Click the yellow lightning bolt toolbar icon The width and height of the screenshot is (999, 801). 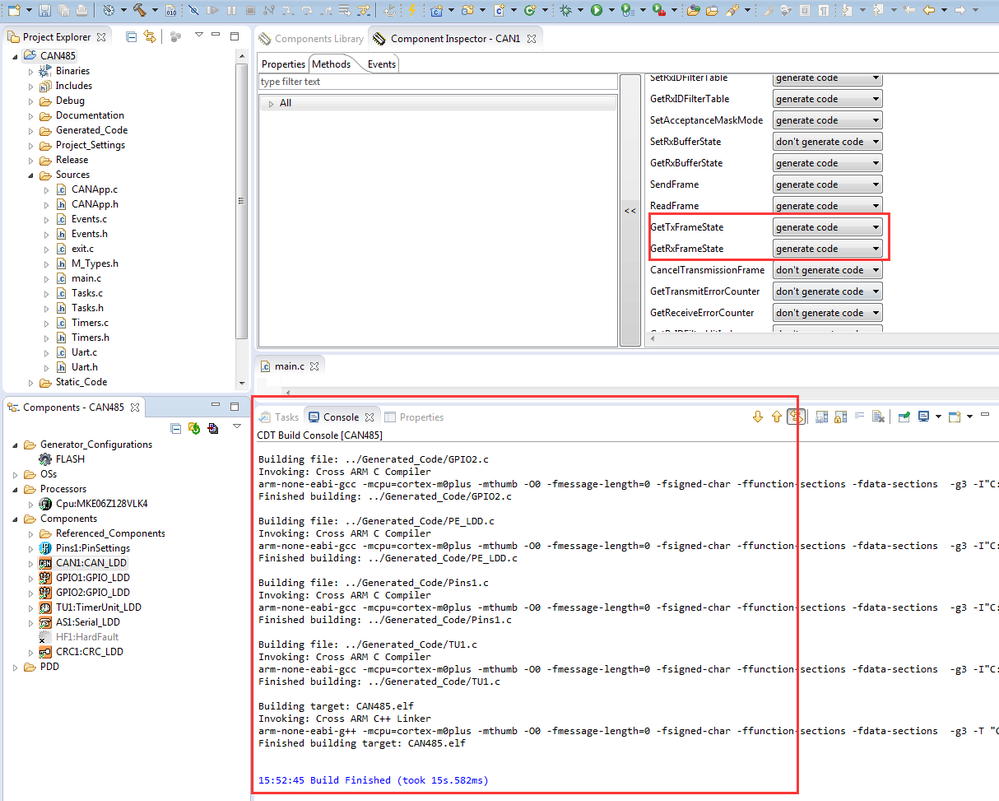pyautogui.click(x=412, y=10)
